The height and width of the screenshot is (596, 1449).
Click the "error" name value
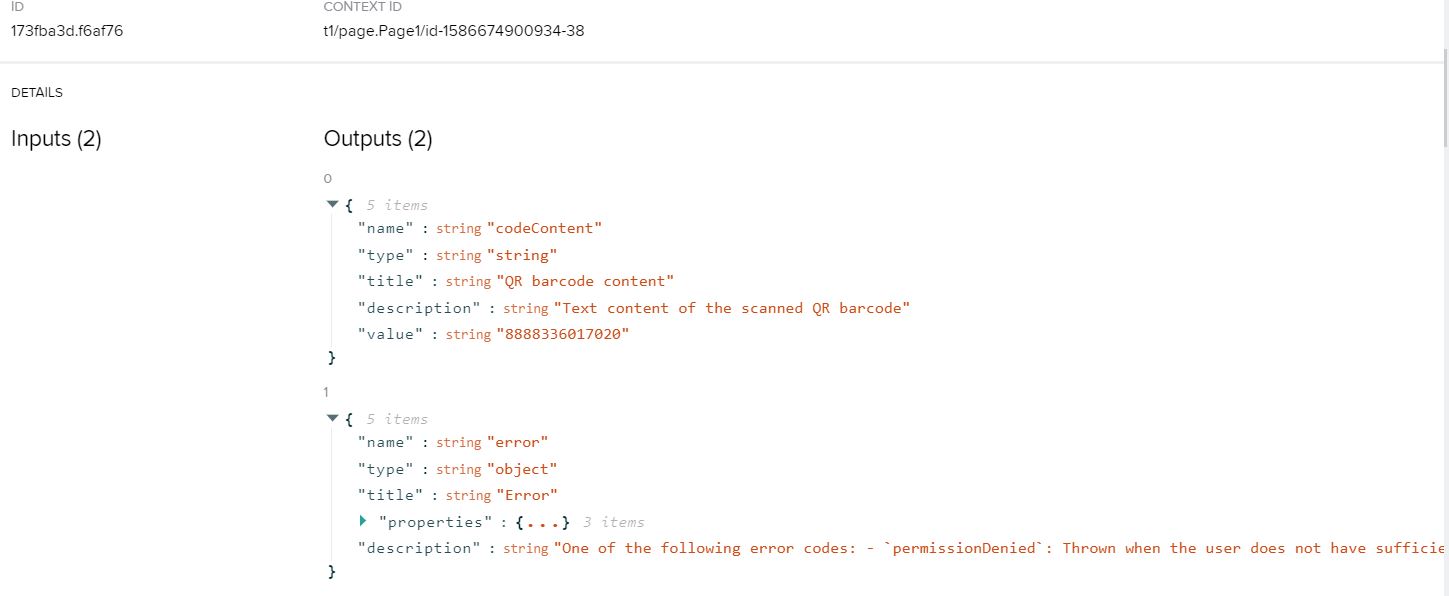(x=517, y=442)
